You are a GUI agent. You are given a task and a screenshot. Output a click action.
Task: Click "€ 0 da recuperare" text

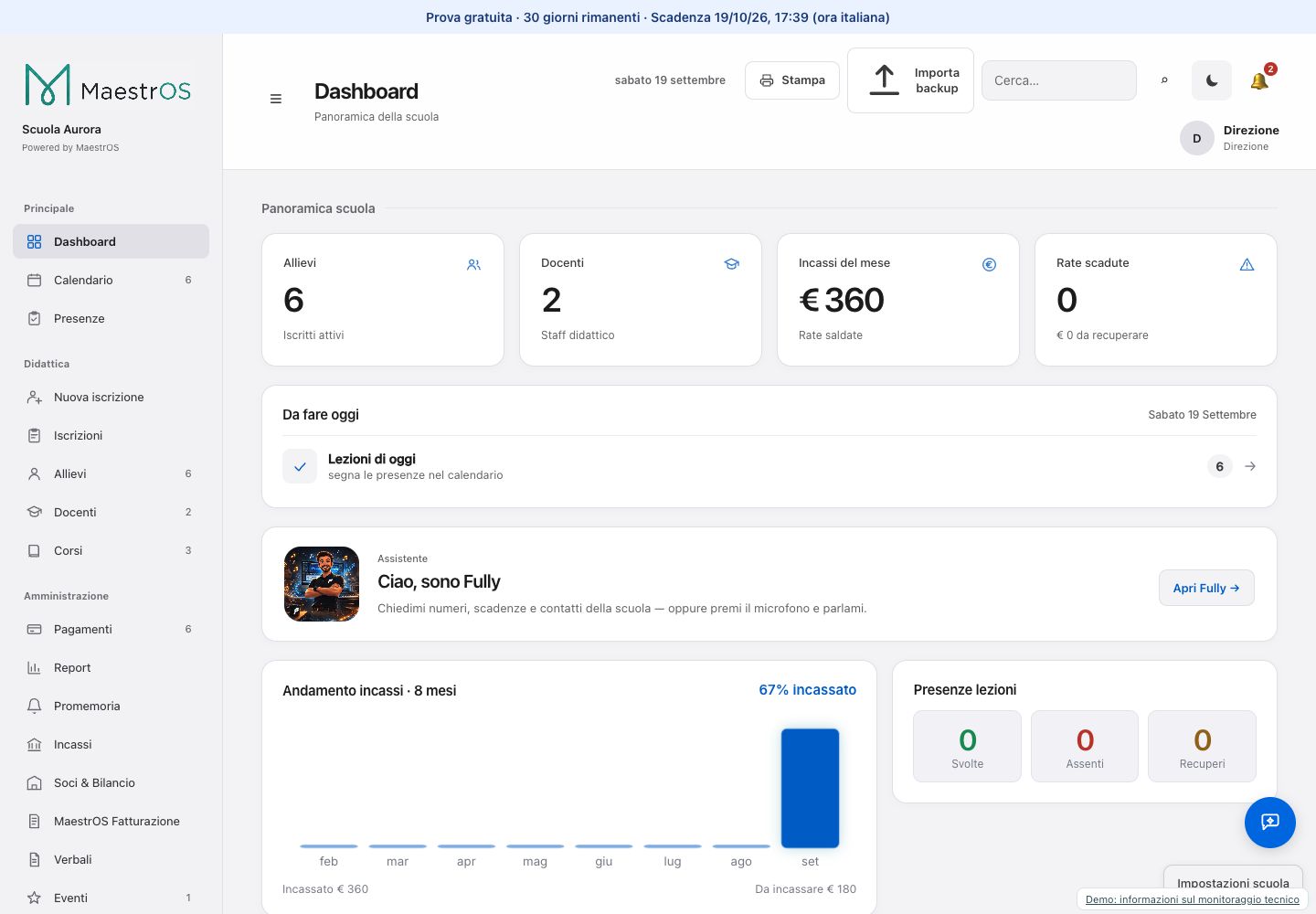point(1102,335)
